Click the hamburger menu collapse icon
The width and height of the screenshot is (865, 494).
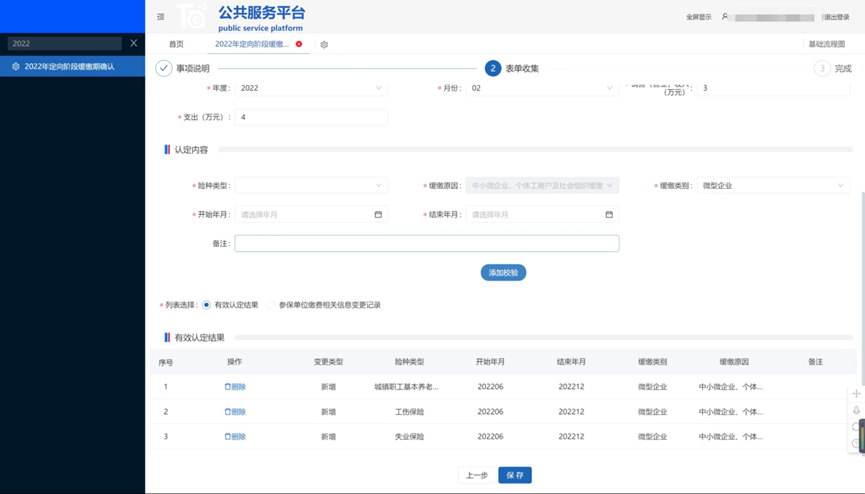[x=161, y=17]
